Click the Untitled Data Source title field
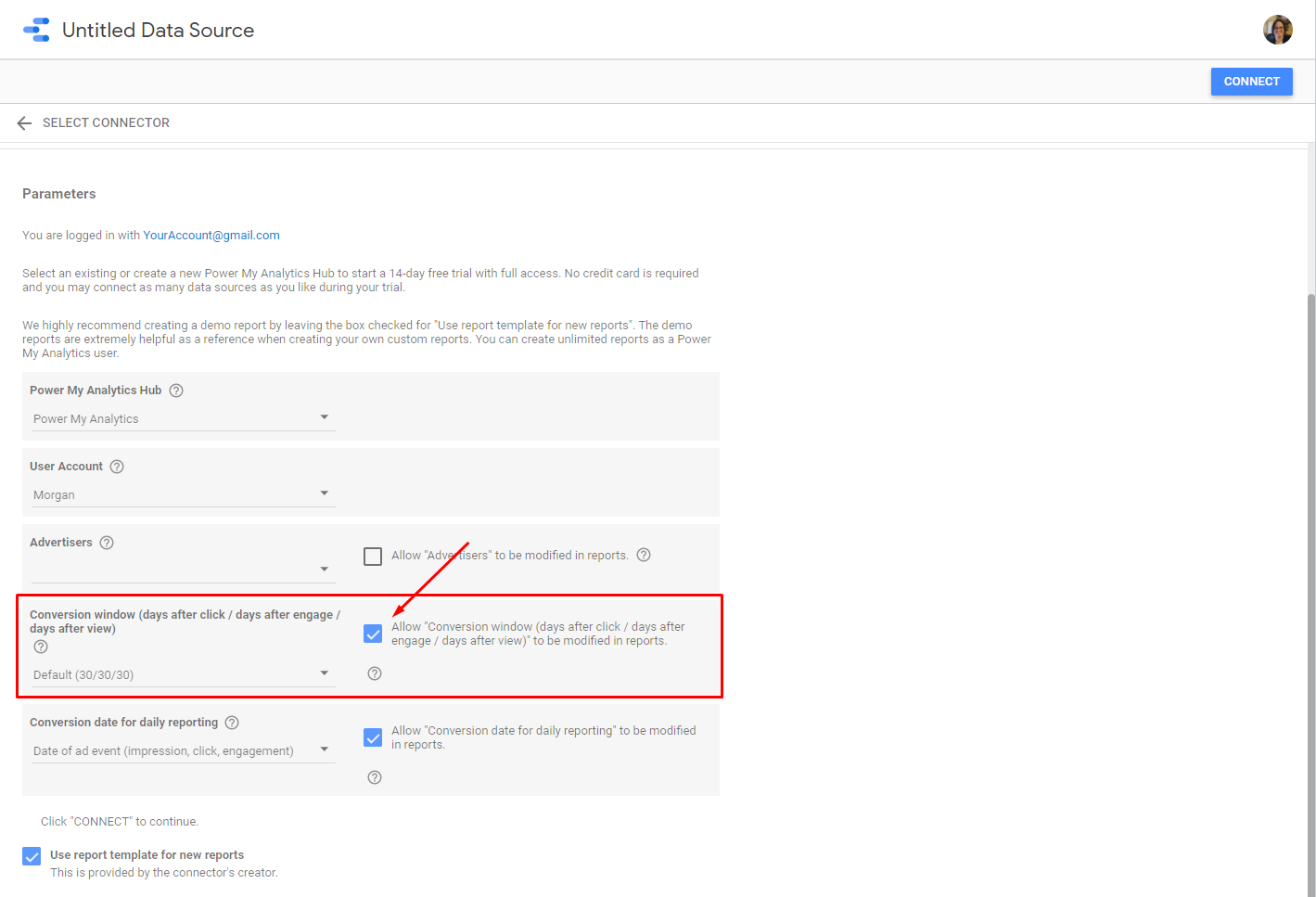 pos(158,31)
